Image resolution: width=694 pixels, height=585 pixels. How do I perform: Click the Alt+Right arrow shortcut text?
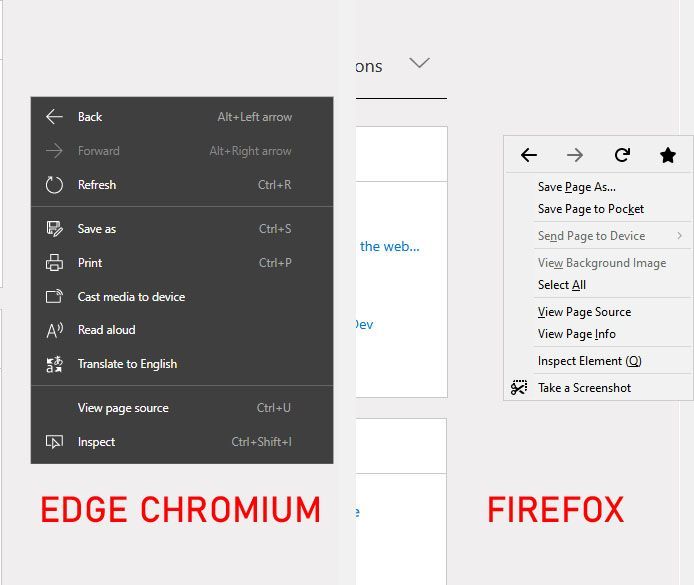click(251, 151)
